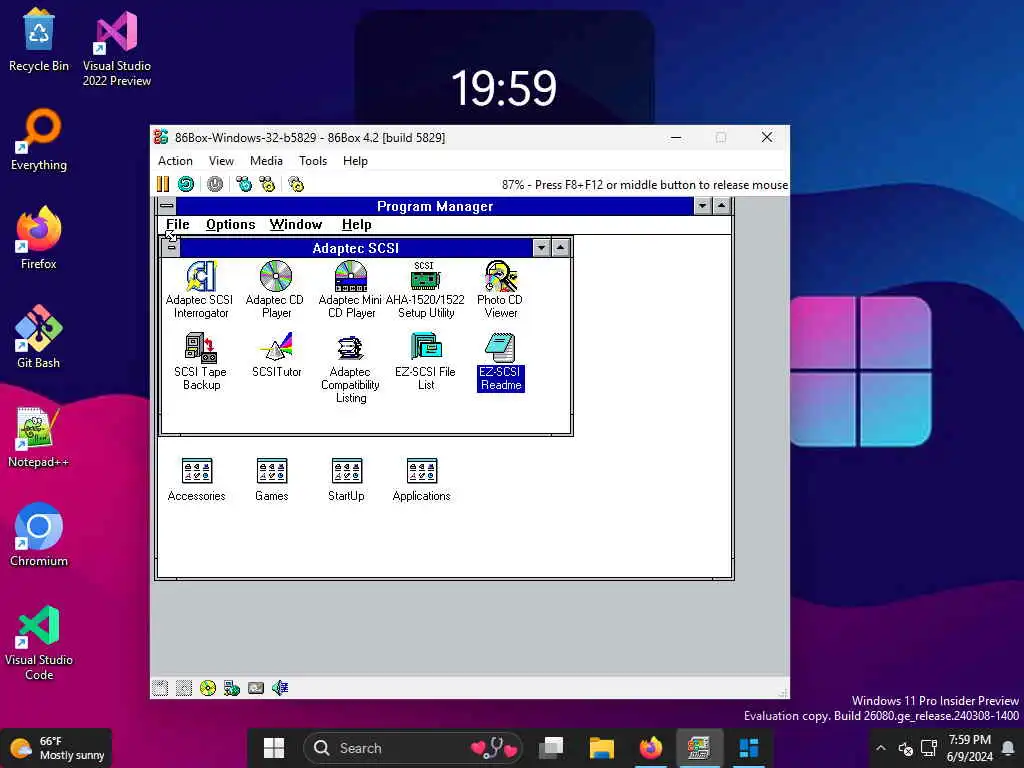Send Ctrl+Alt+Del via teal gear icon
The image size is (1024, 768).
pyautogui.click(x=244, y=184)
